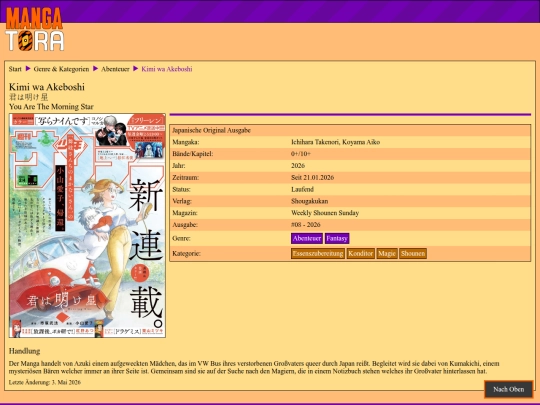Click the Bände/Kapitel value 0+/10+
540x405 pixels.
pos(301,154)
